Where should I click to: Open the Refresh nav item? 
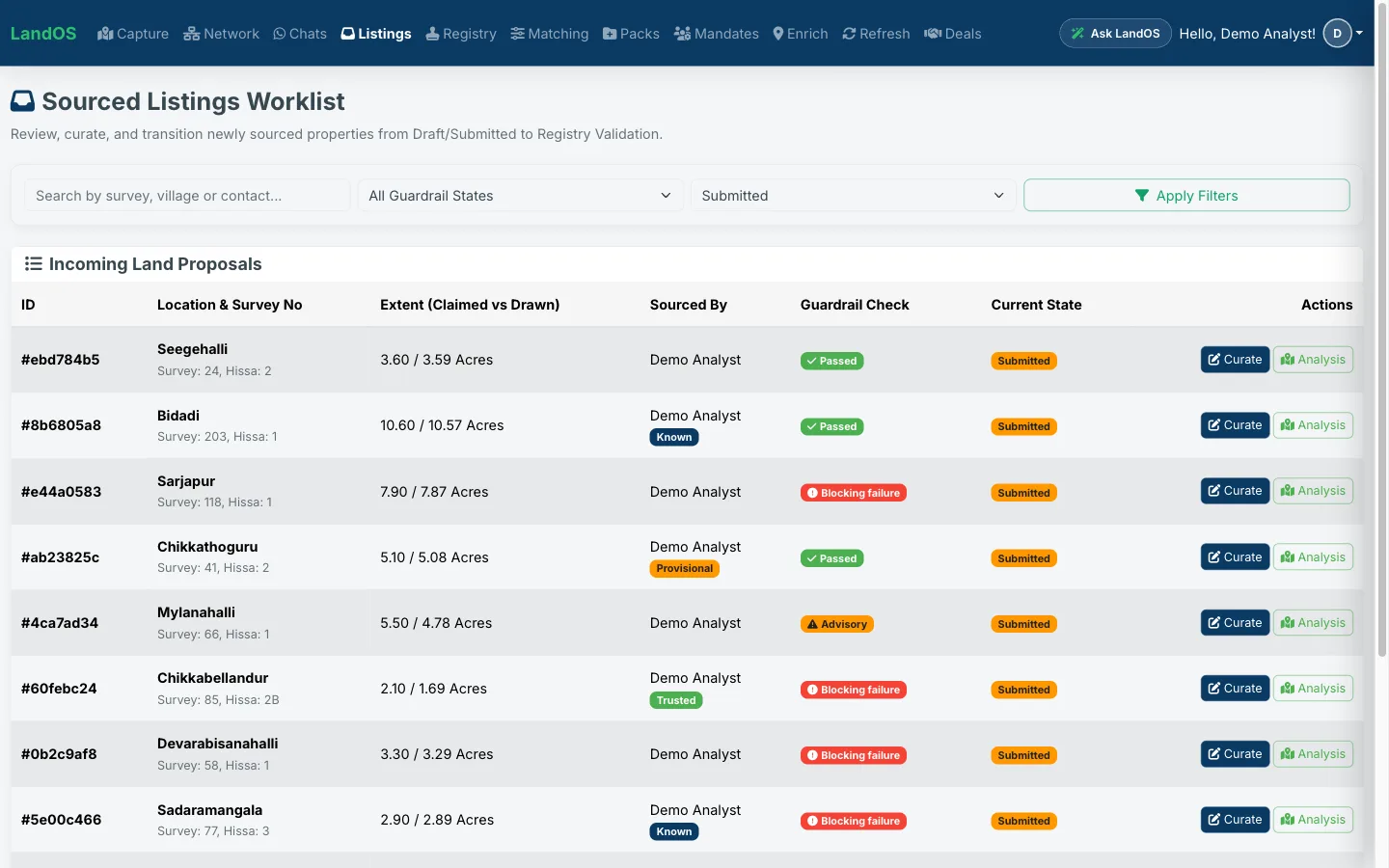[876, 34]
